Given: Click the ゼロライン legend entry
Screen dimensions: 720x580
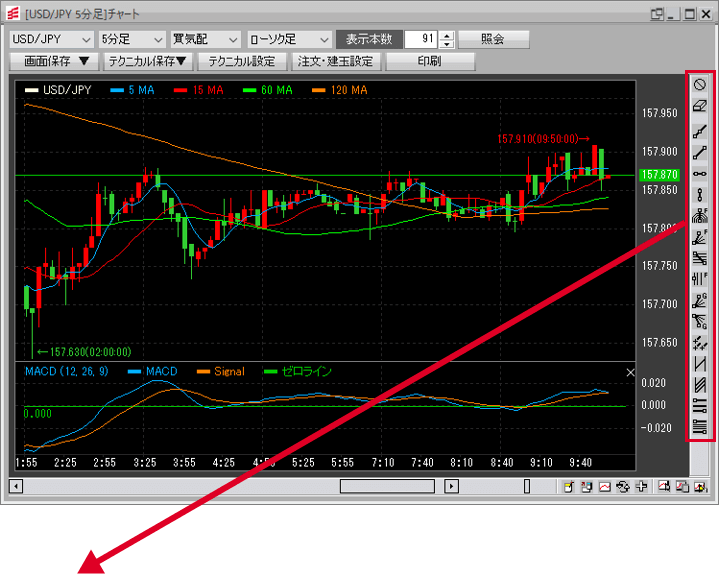Looking at the screenshot, I should click(298, 372).
